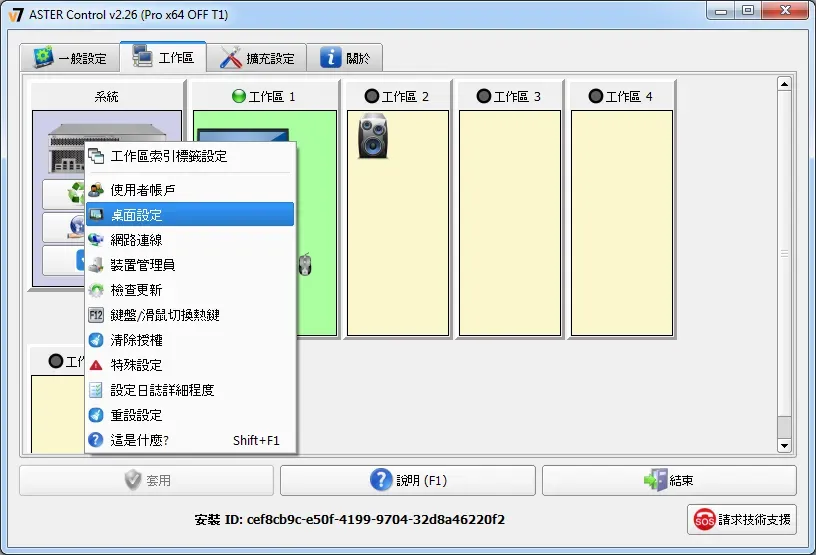Open the 一般設定 tab
Image resolution: width=816 pixels, height=555 pixels.
(x=70, y=58)
